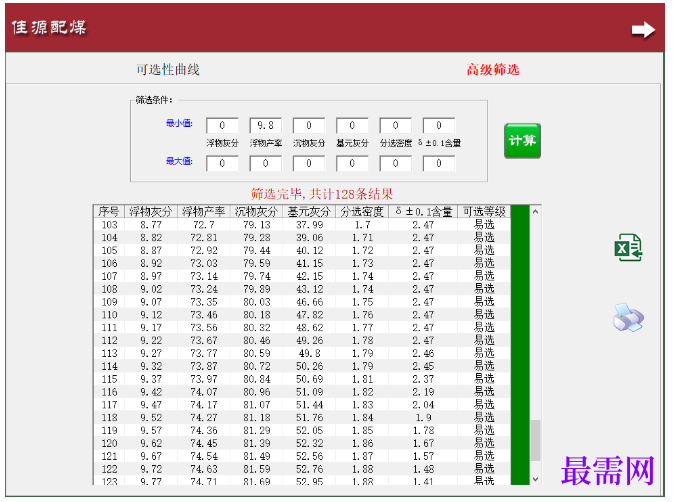Click the 基元灰分 maximum value field
673x502 pixels.
(x=352, y=163)
